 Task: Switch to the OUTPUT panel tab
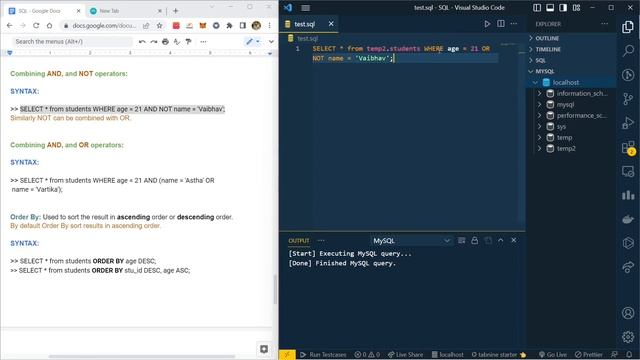(x=299, y=241)
